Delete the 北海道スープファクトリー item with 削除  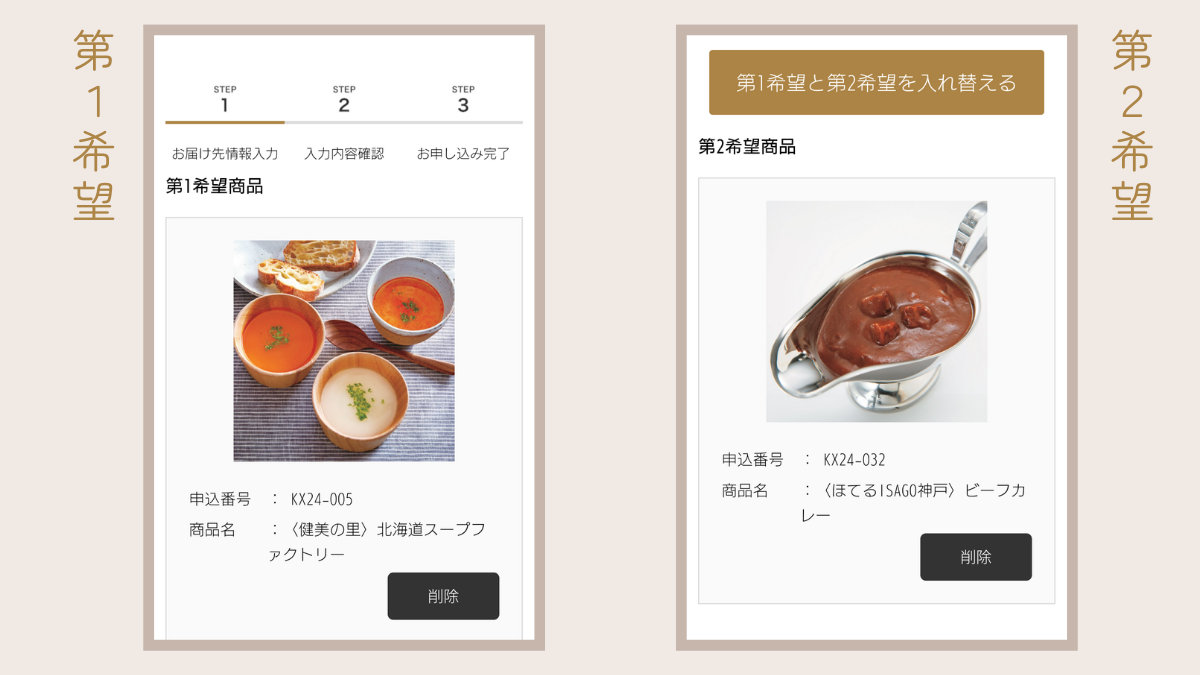pos(443,596)
